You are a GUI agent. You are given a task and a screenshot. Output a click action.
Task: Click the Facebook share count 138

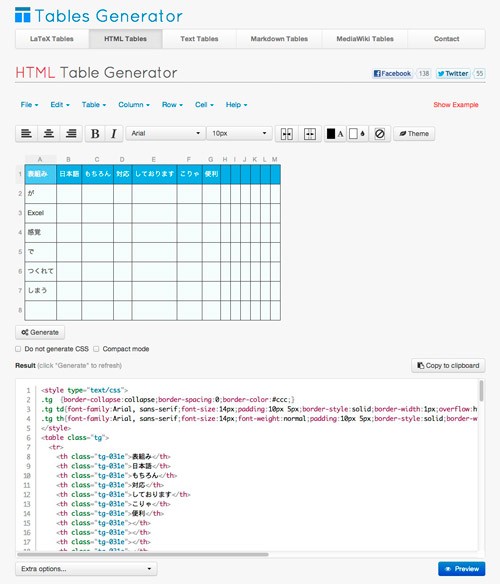(x=424, y=73)
